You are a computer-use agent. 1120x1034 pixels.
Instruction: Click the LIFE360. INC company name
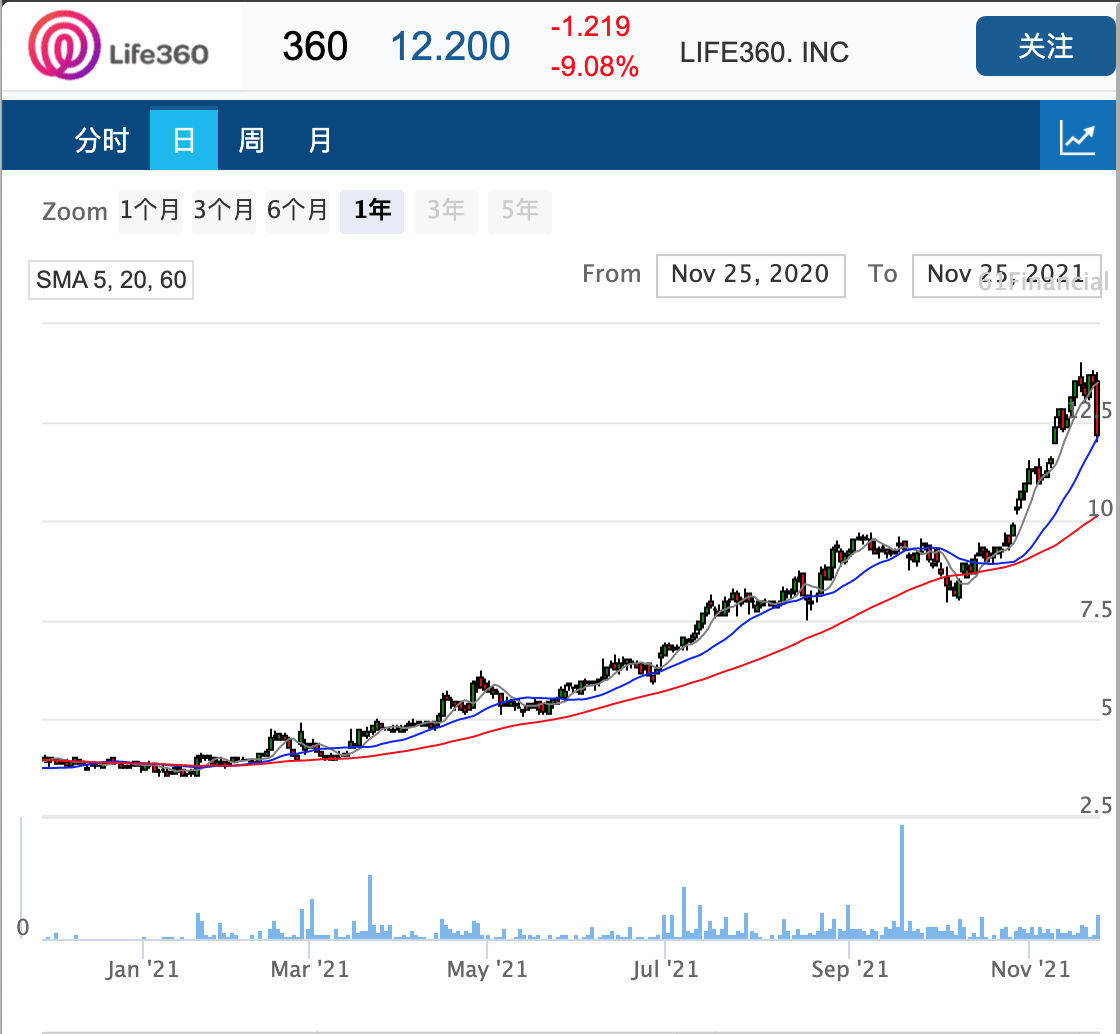[766, 50]
